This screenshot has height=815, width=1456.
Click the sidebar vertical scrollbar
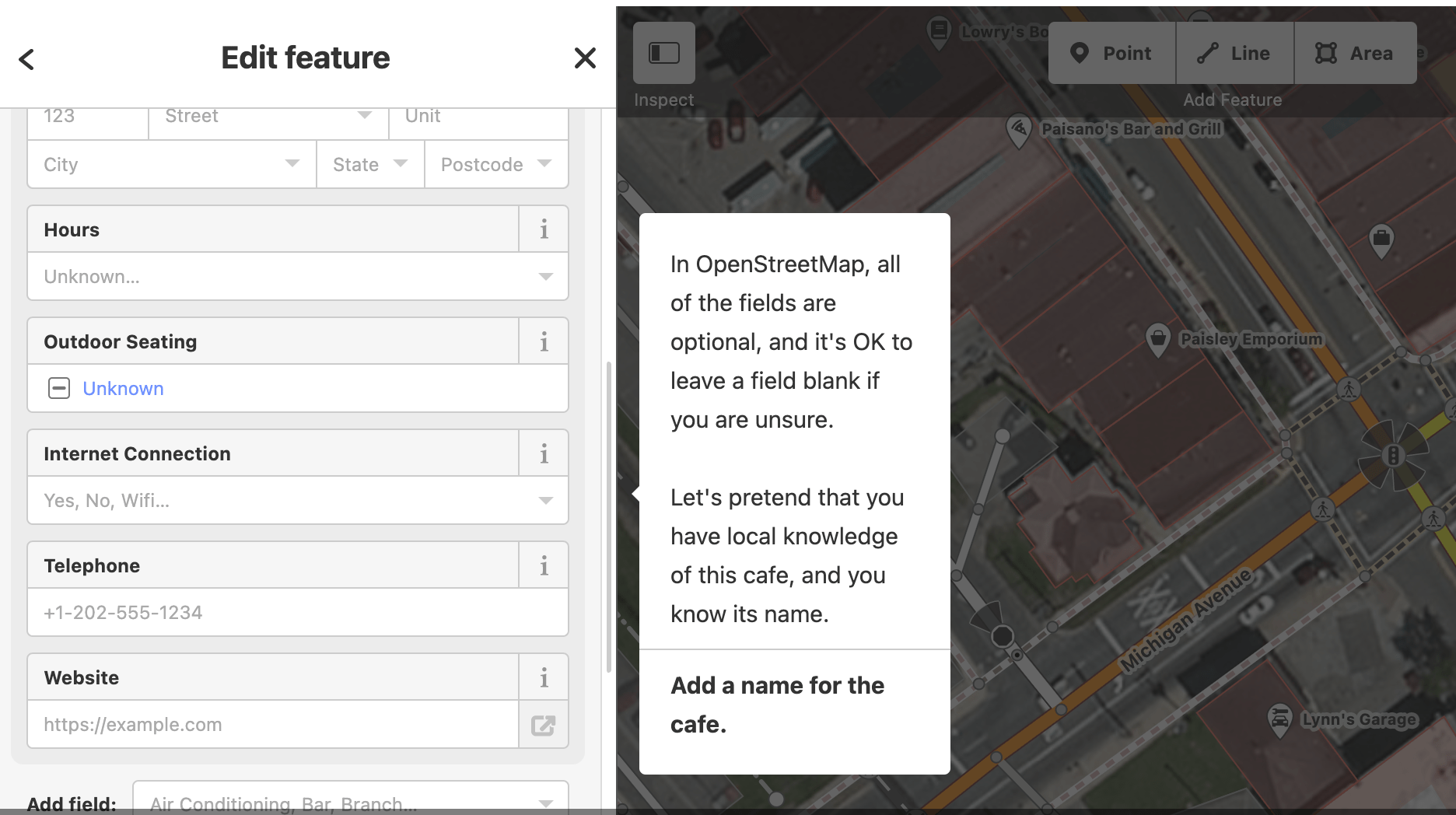click(x=608, y=517)
